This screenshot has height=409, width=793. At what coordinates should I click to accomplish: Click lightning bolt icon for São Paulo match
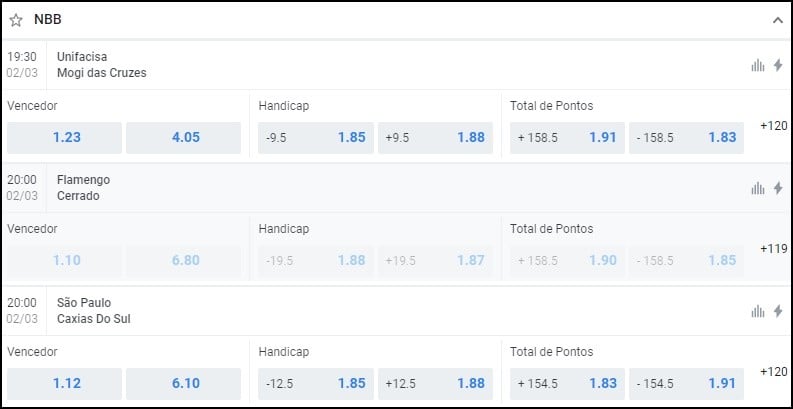click(x=778, y=311)
